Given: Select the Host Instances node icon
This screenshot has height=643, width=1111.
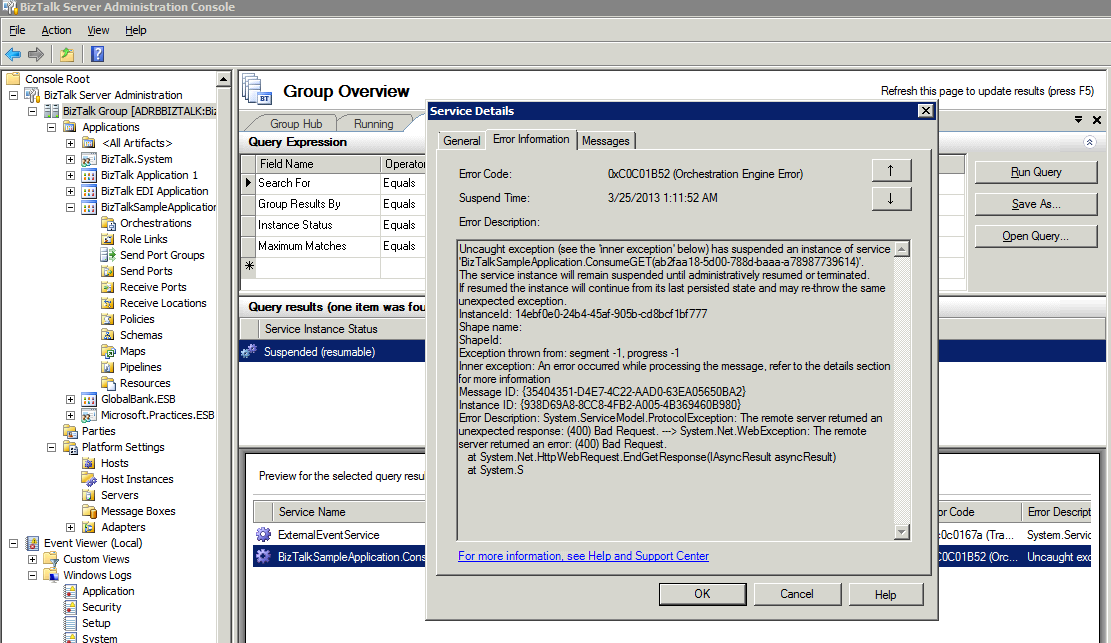Looking at the screenshot, I should click(89, 479).
